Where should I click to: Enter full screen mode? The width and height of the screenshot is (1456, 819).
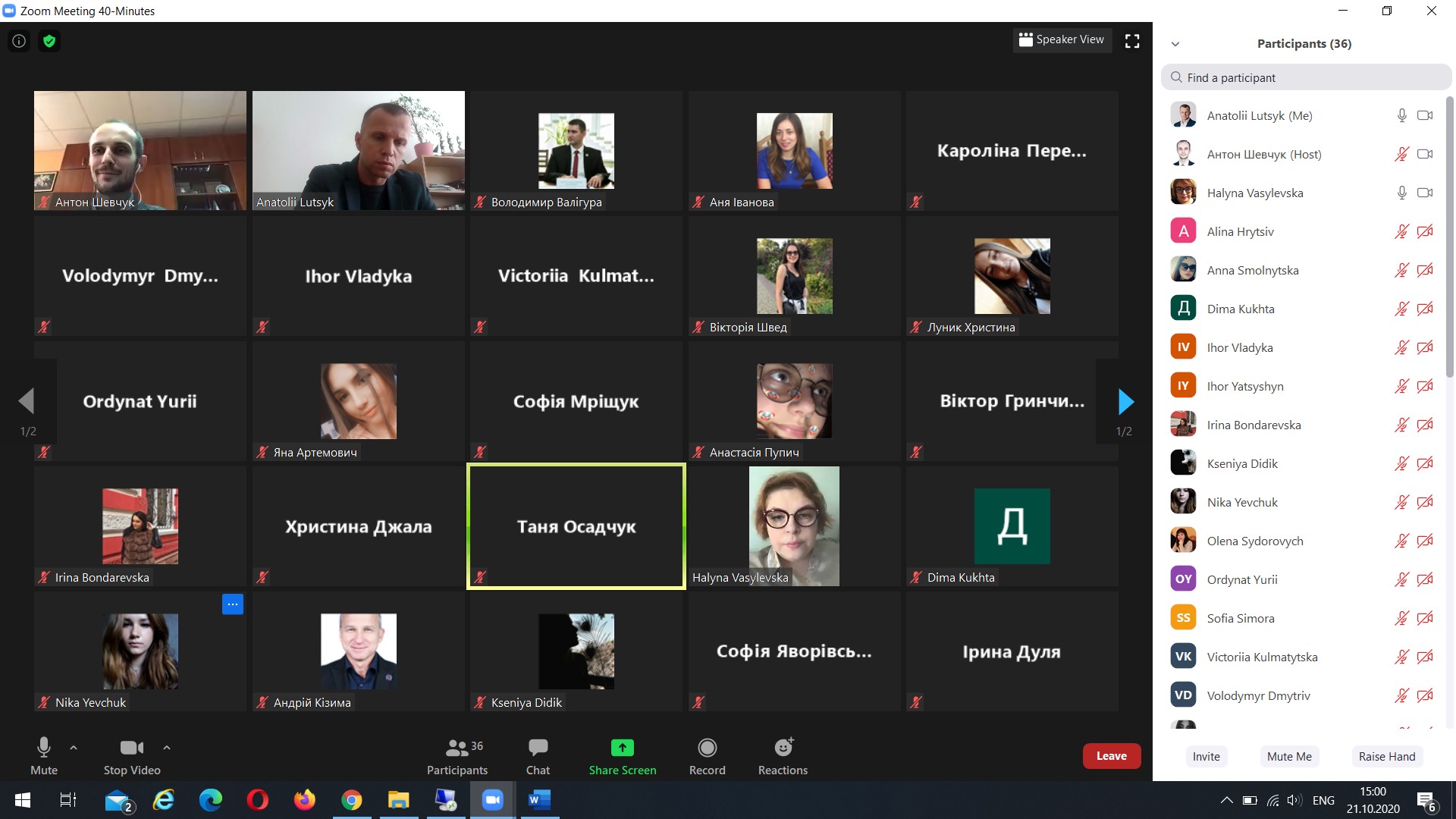point(1132,41)
